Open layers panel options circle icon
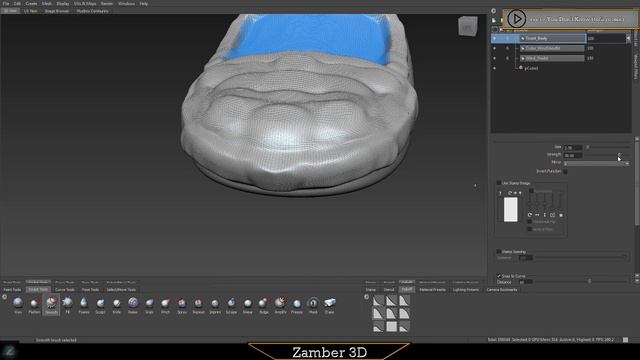 493,11
